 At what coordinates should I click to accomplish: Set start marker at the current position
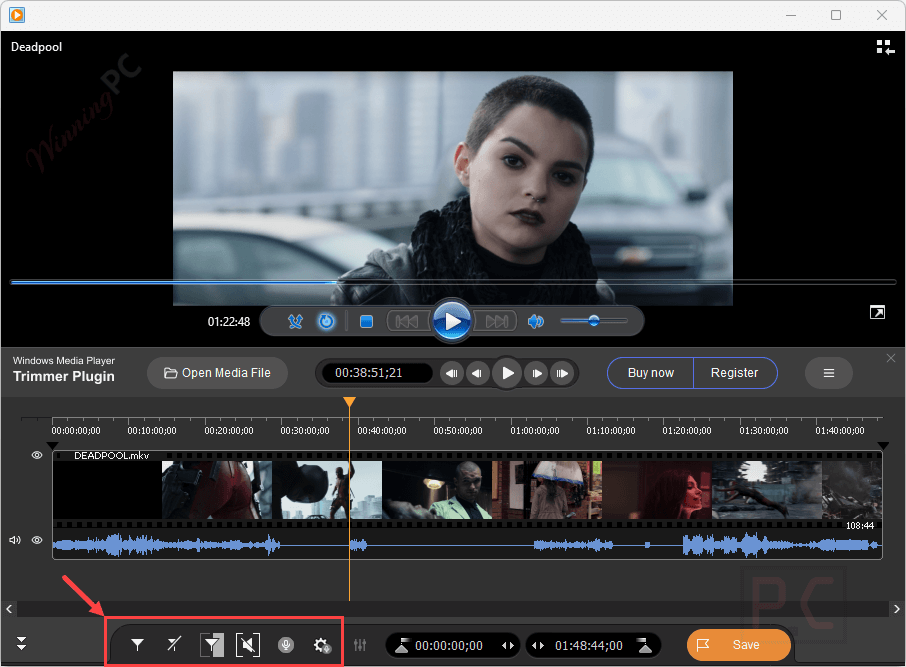402,645
